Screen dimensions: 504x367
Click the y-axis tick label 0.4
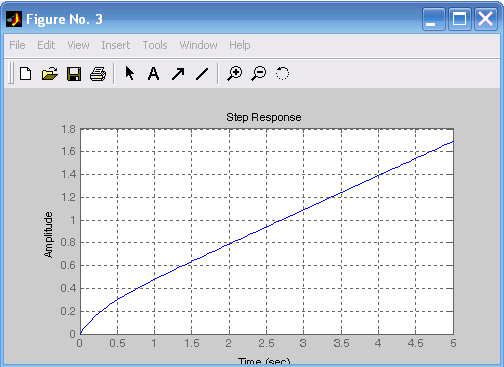[68, 288]
